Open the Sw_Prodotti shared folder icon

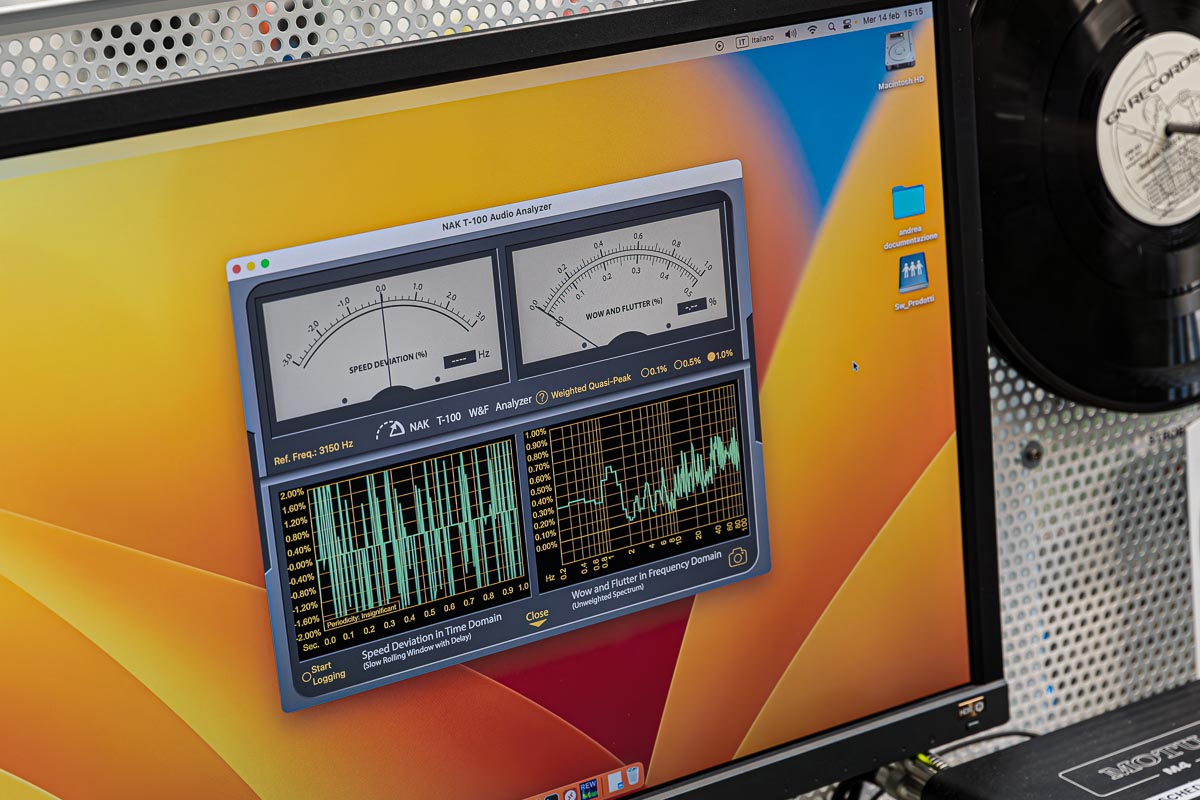point(912,271)
